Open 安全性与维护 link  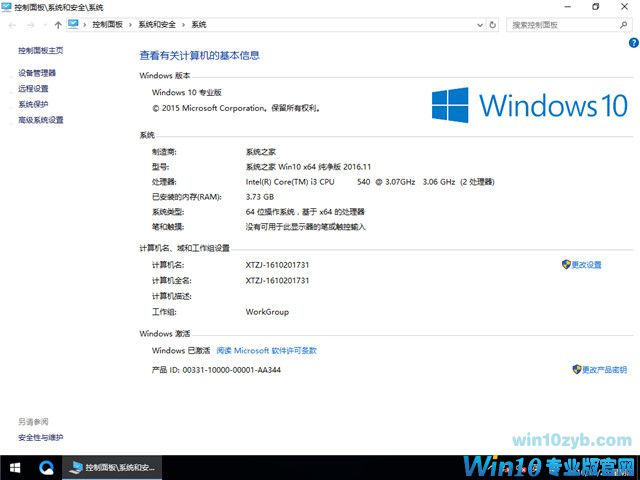pos(41,438)
